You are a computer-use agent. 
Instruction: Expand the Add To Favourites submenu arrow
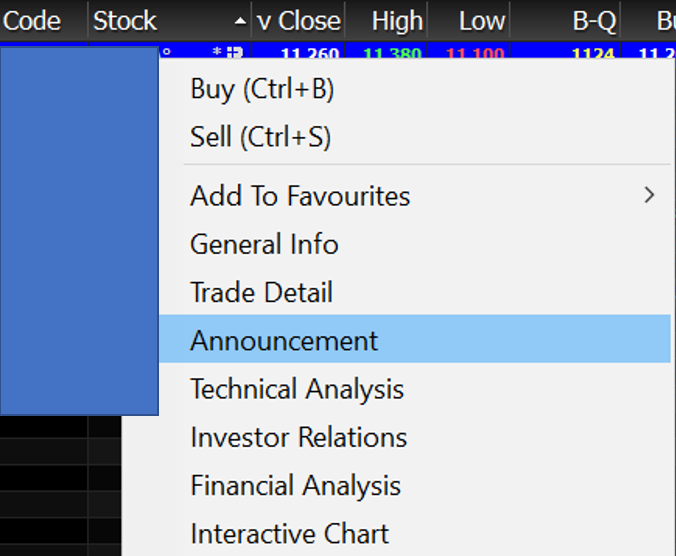pyautogui.click(x=650, y=195)
